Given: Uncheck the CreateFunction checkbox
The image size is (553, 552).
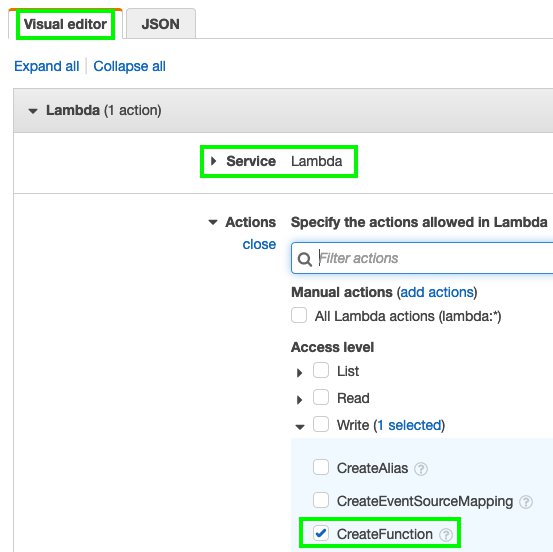Looking at the screenshot, I should (x=321, y=533).
